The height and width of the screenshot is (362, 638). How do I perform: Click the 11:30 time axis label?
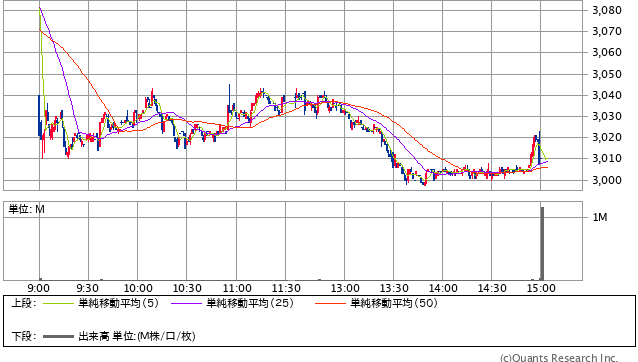point(286,288)
